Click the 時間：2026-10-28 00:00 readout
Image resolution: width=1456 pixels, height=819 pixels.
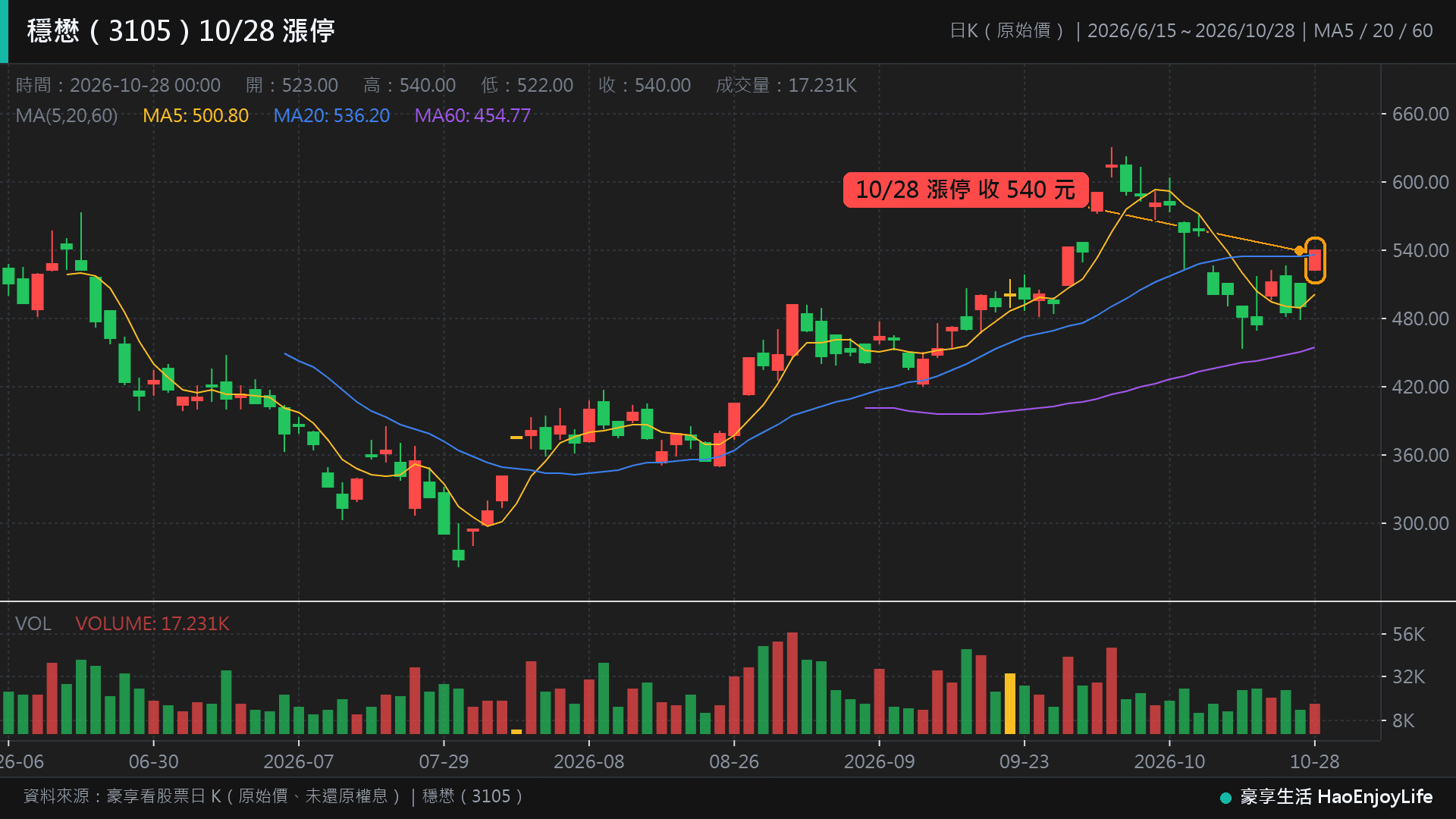click(118, 85)
